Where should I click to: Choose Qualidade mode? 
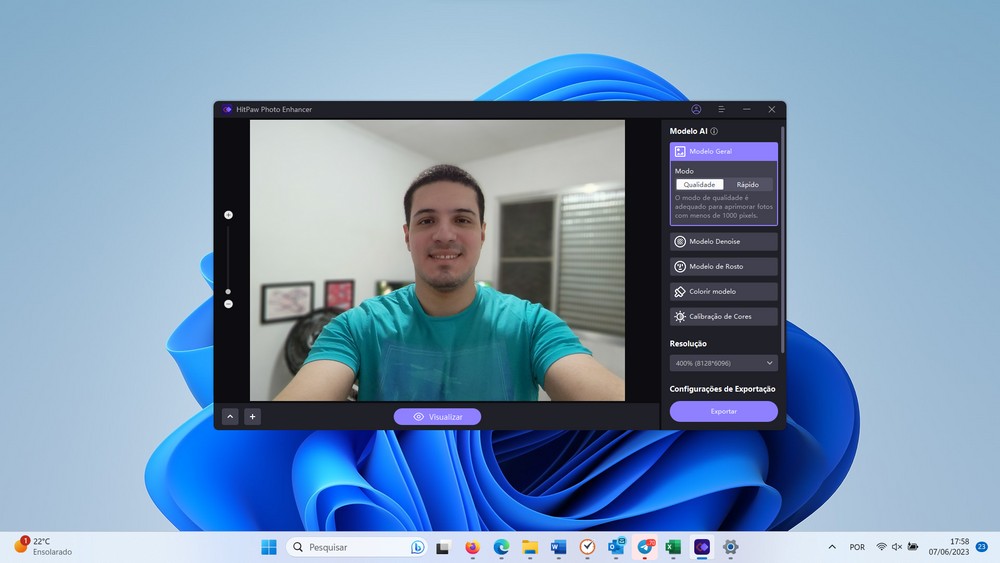click(699, 184)
